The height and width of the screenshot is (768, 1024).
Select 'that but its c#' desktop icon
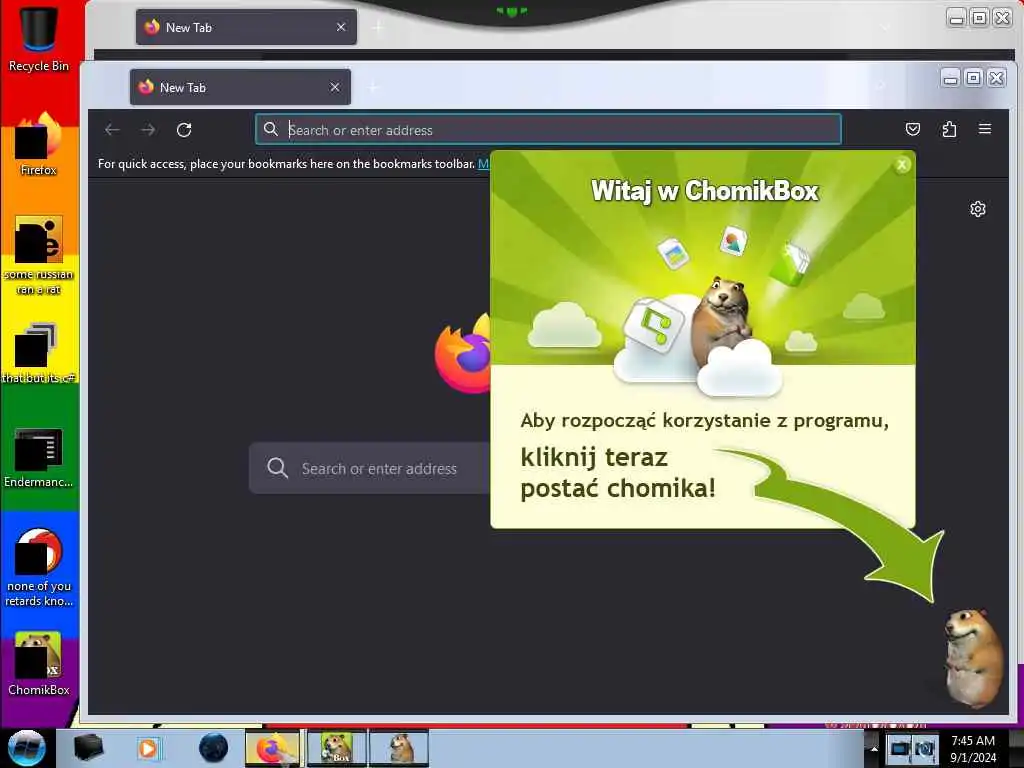[x=39, y=353]
